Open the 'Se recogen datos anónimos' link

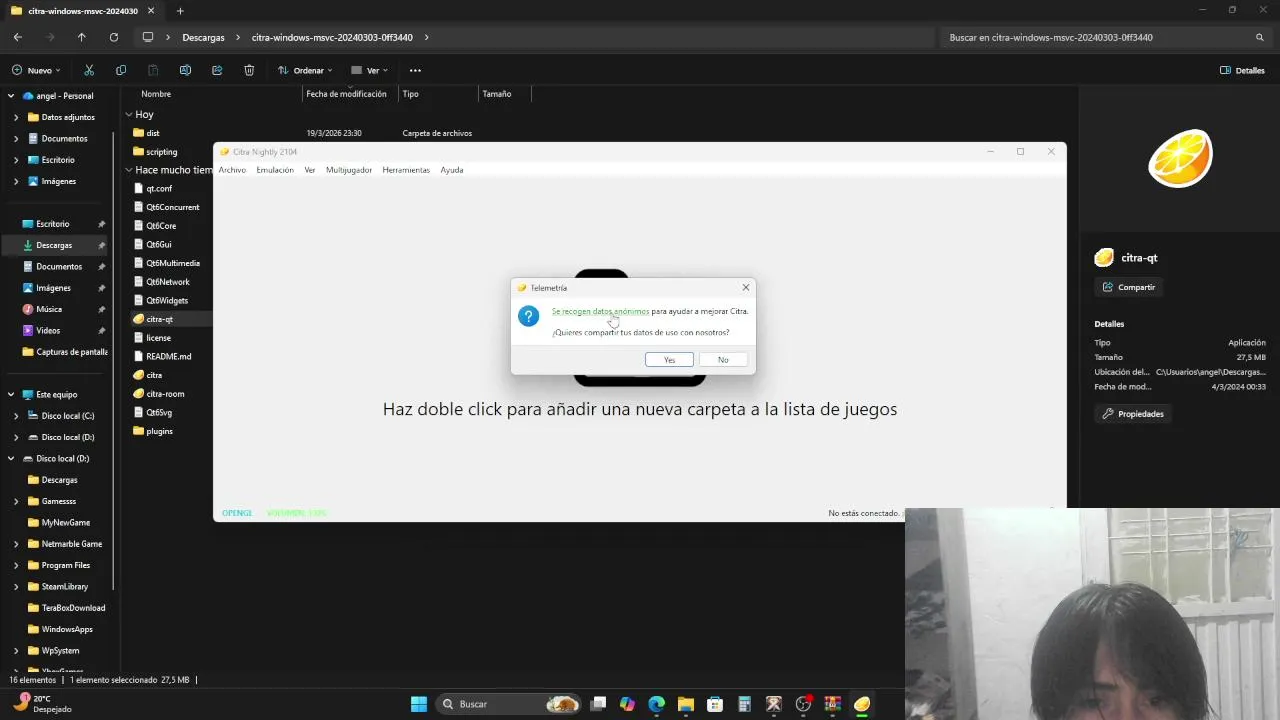[x=600, y=311]
